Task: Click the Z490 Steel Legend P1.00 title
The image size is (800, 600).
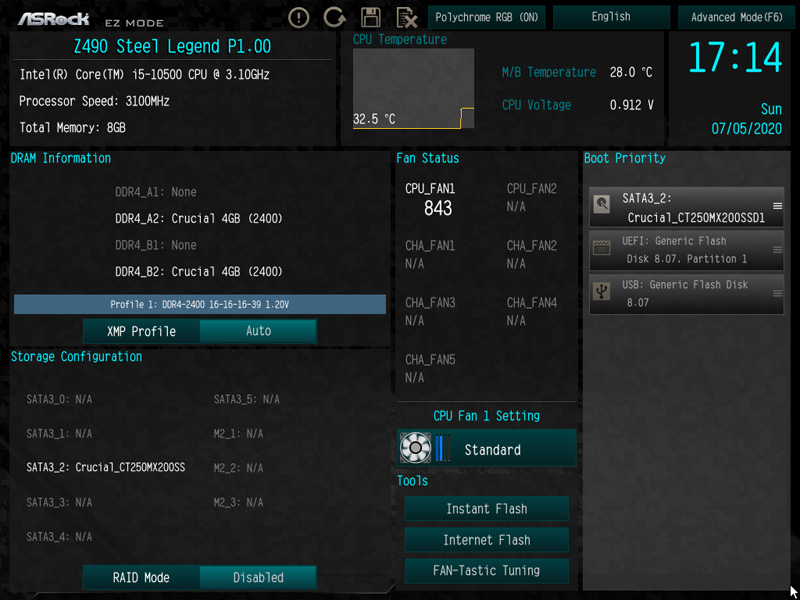Action: click(172, 46)
